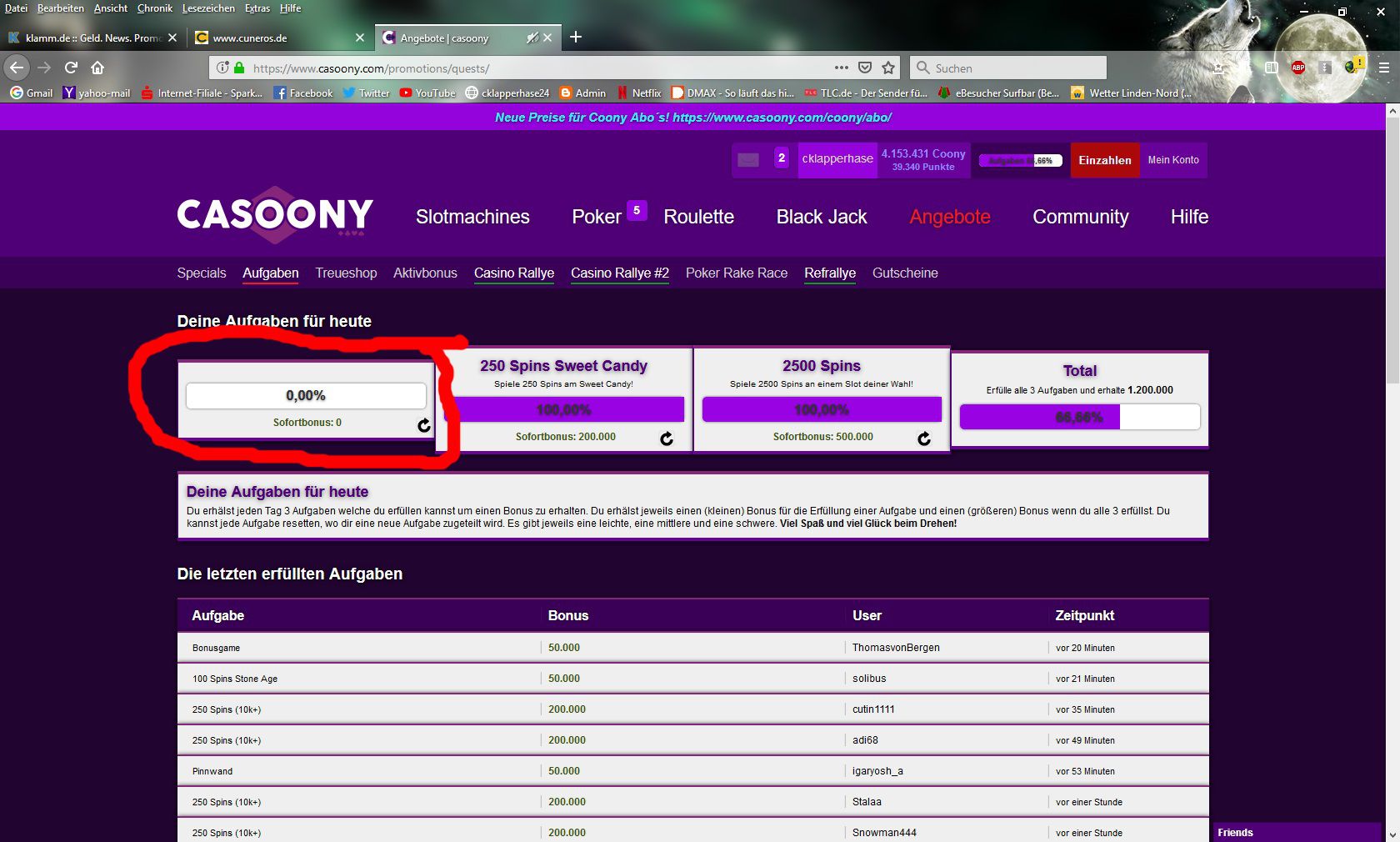Open the Roulette section
Viewport: 1400px width, 842px height.
pos(699,217)
